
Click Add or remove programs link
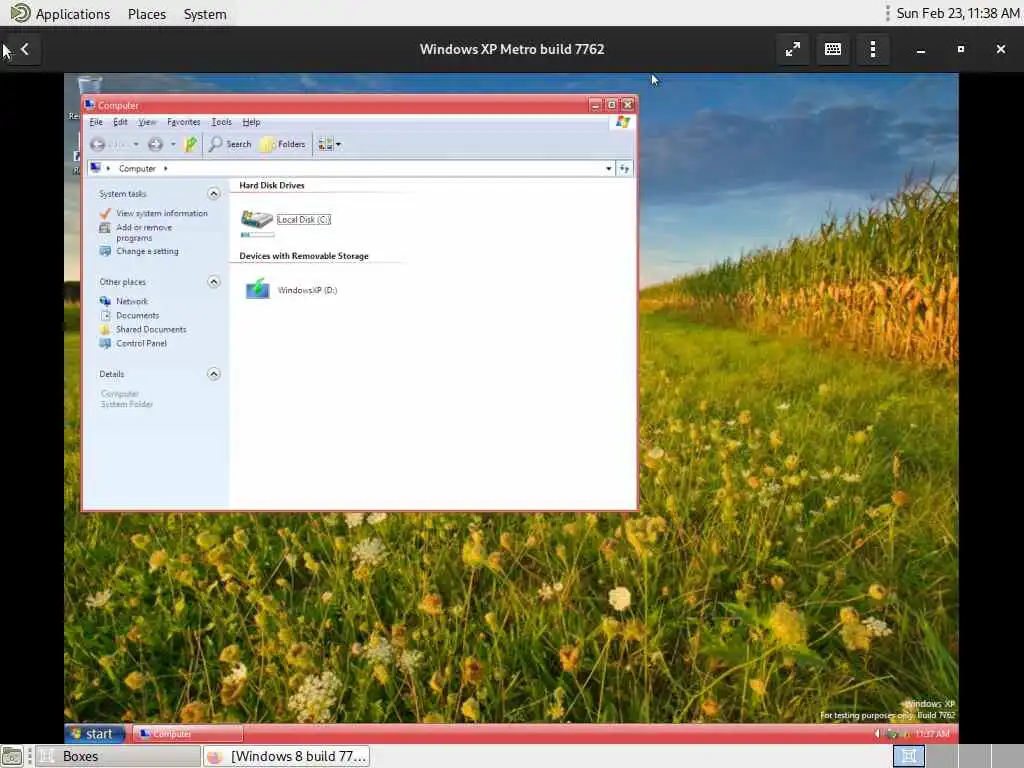(x=144, y=232)
